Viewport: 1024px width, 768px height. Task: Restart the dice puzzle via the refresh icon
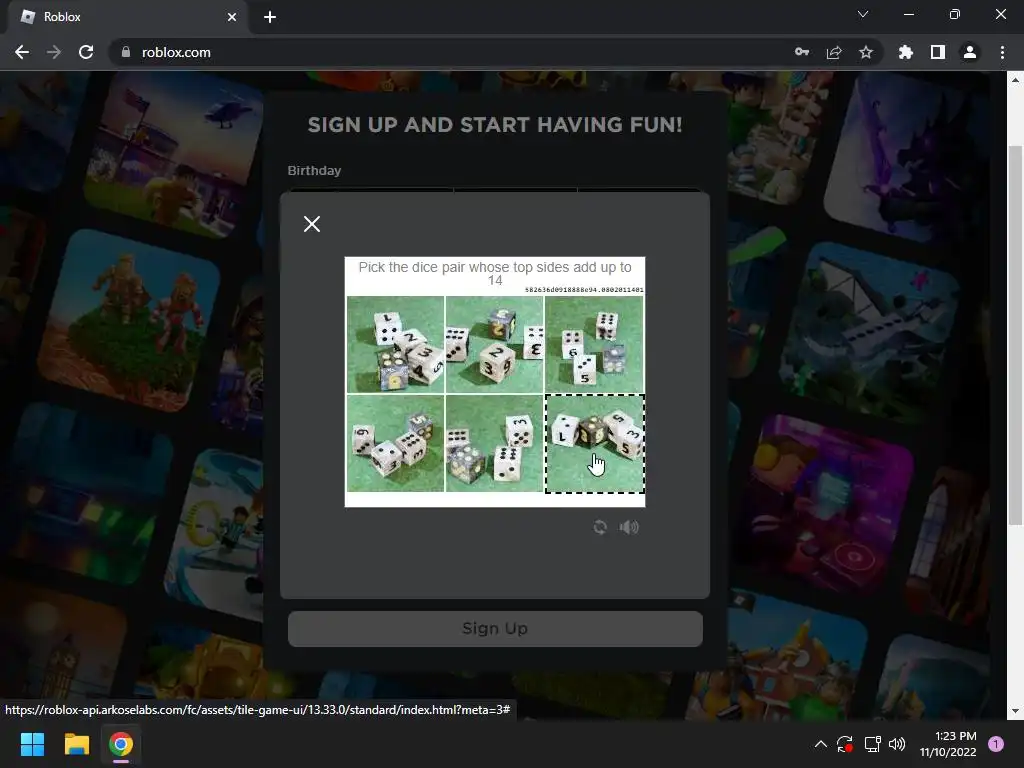[x=600, y=527]
